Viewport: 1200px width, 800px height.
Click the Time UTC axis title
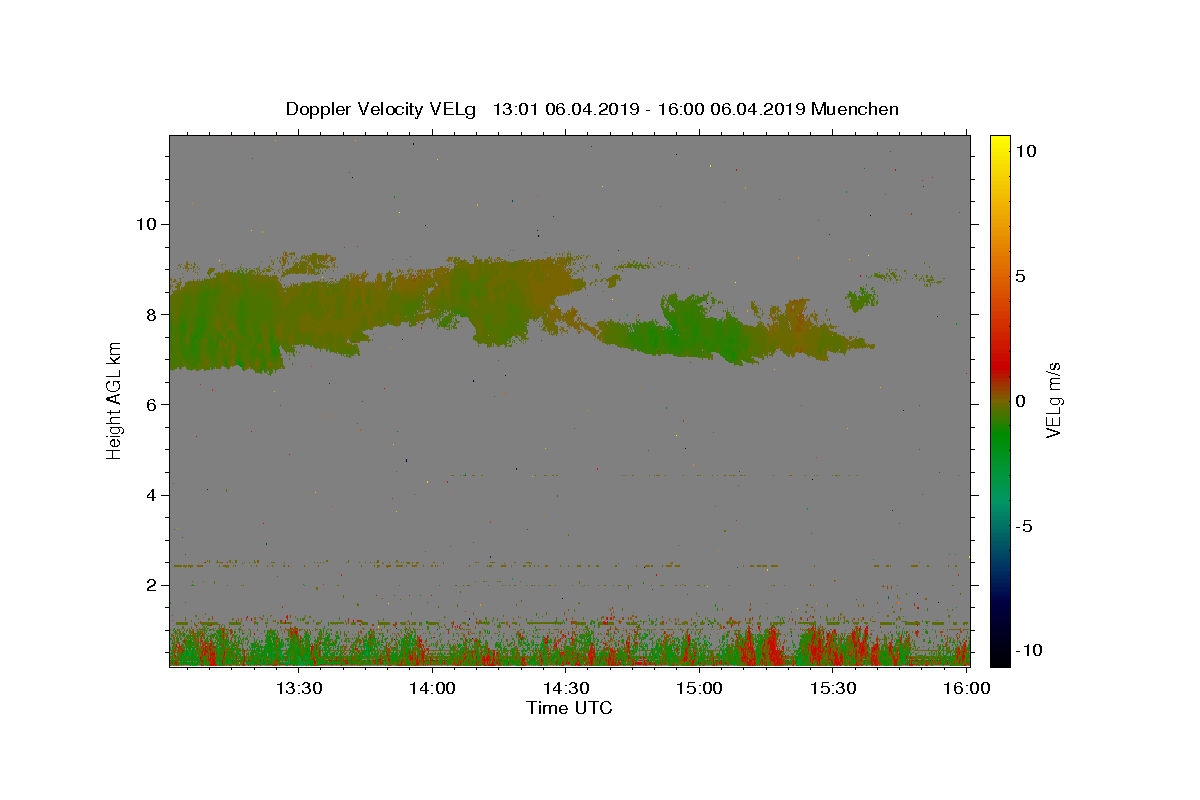[569, 708]
